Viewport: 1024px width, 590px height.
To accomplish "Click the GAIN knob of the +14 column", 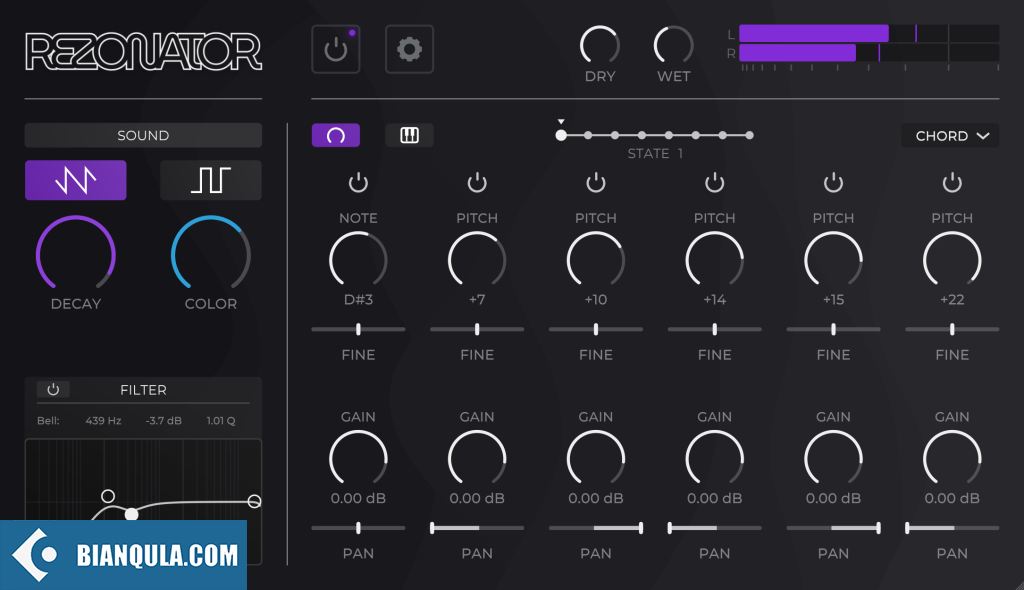I will [x=714, y=458].
